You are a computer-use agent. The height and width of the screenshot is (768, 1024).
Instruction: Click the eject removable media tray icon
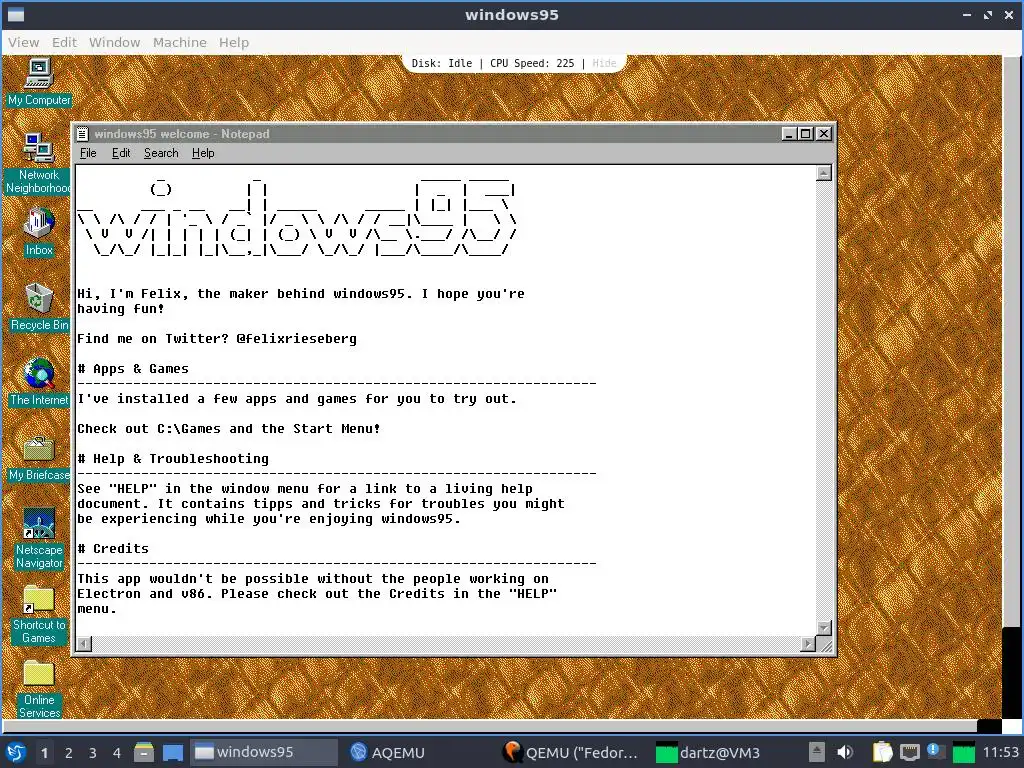click(x=816, y=752)
